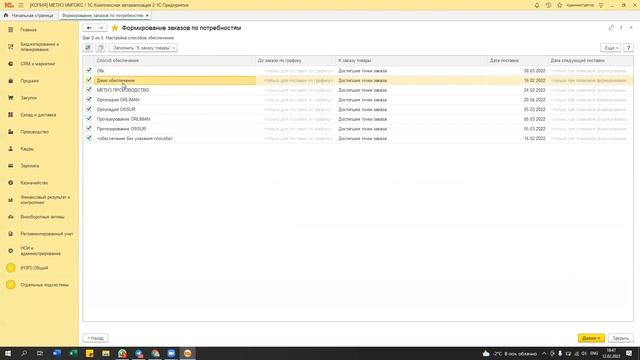This screenshot has height=360, width=640.
Task: Open Внеоборотные активы section
Action: tap(42, 217)
